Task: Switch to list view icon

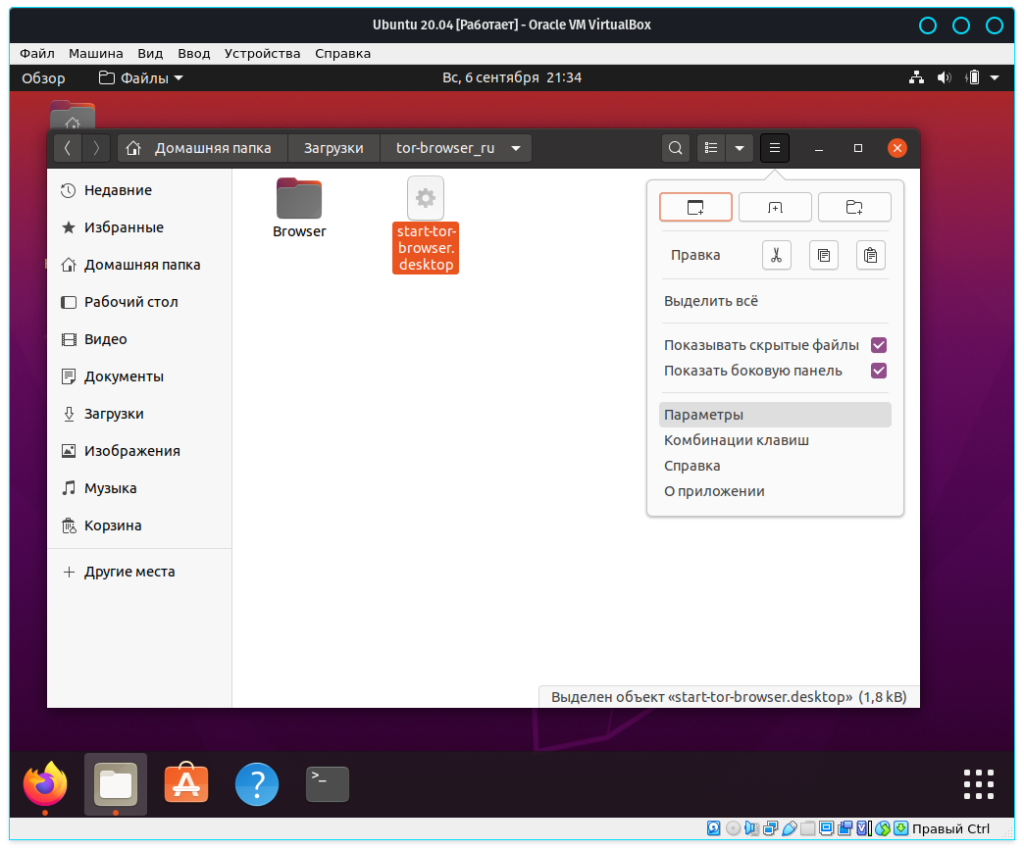Action: (711, 148)
